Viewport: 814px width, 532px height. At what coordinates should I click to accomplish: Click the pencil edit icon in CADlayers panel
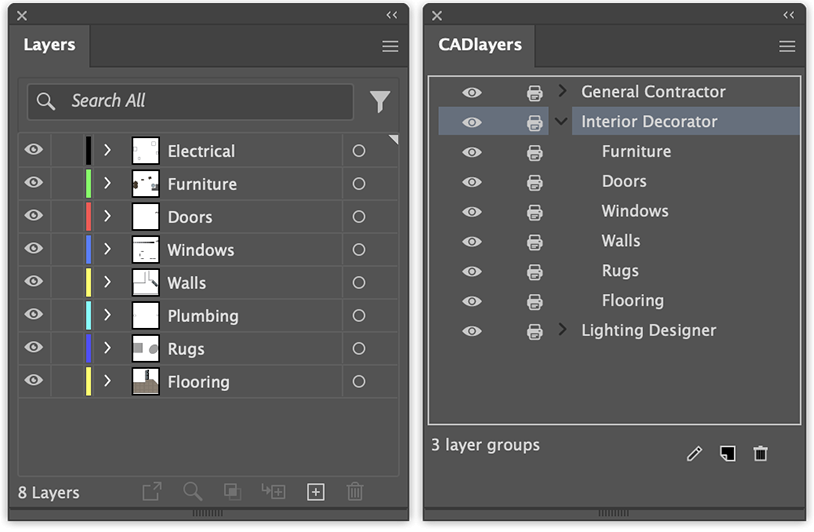[x=695, y=454]
